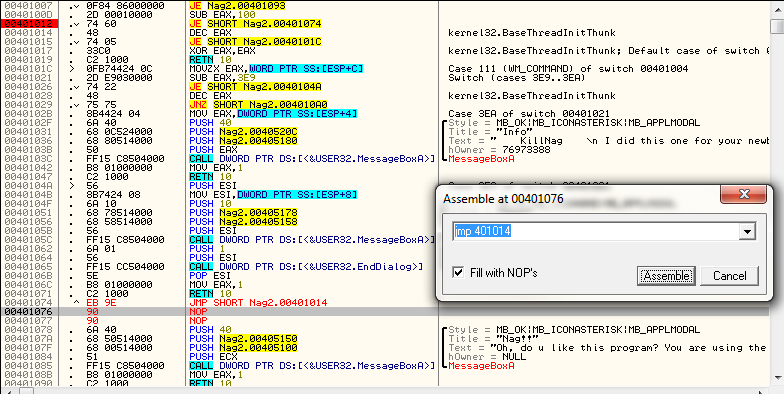Click PUSH Nag2.00405158 instruction
This screenshot has width=784, height=394.
tap(243, 222)
